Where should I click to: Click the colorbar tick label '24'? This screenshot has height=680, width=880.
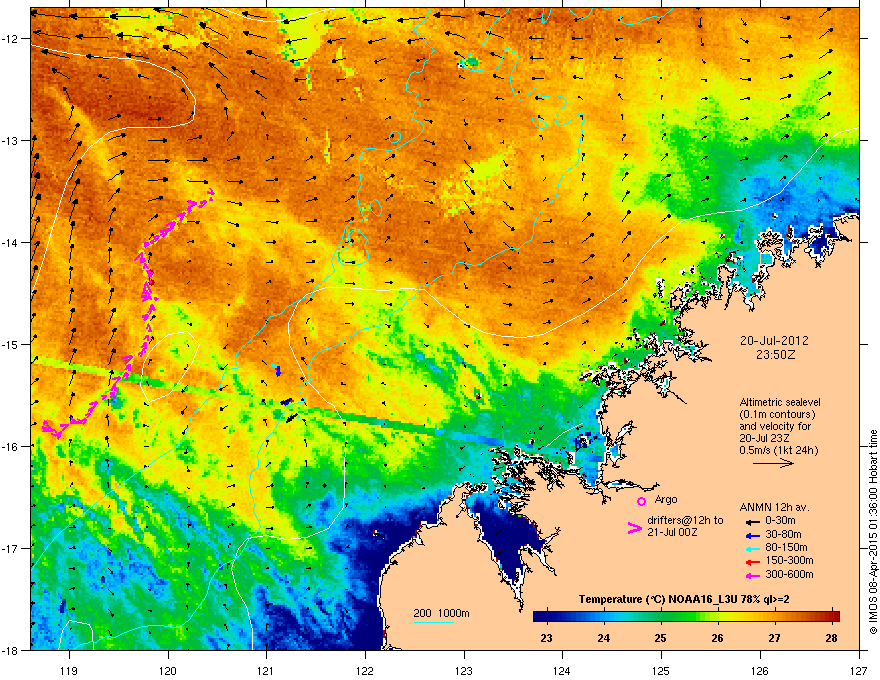(603, 638)
